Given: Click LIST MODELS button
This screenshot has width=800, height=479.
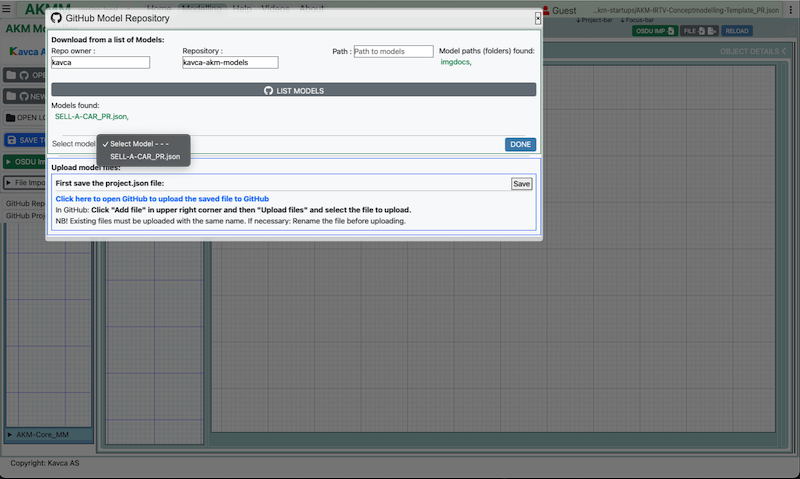Looking at the screenshot, I should click(293, 90).
